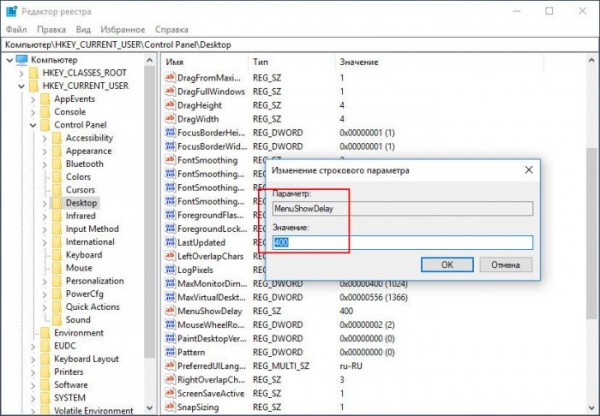
Task: Select the EUDC key
Action: click(x=65, y=346)
